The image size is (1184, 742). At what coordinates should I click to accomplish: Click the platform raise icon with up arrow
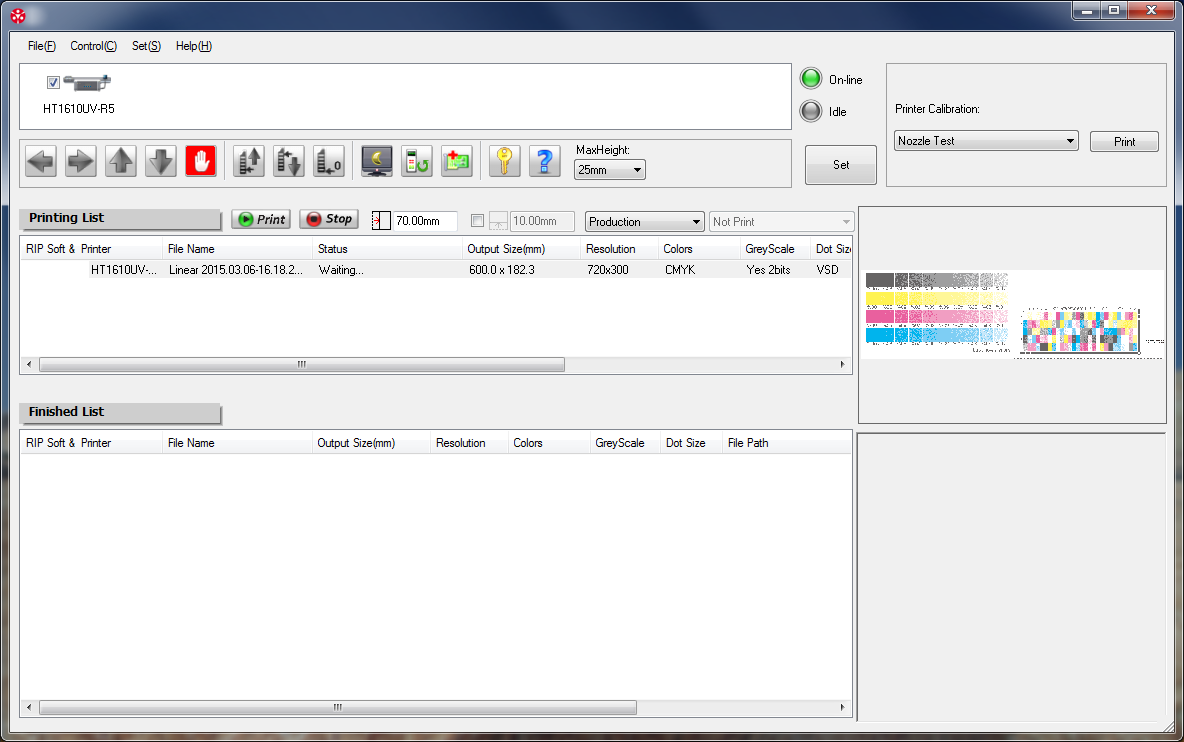coord(248,161)
